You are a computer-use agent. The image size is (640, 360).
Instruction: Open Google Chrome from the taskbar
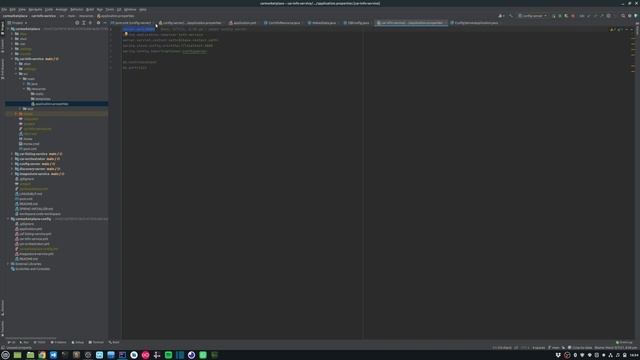pos(42,355)
